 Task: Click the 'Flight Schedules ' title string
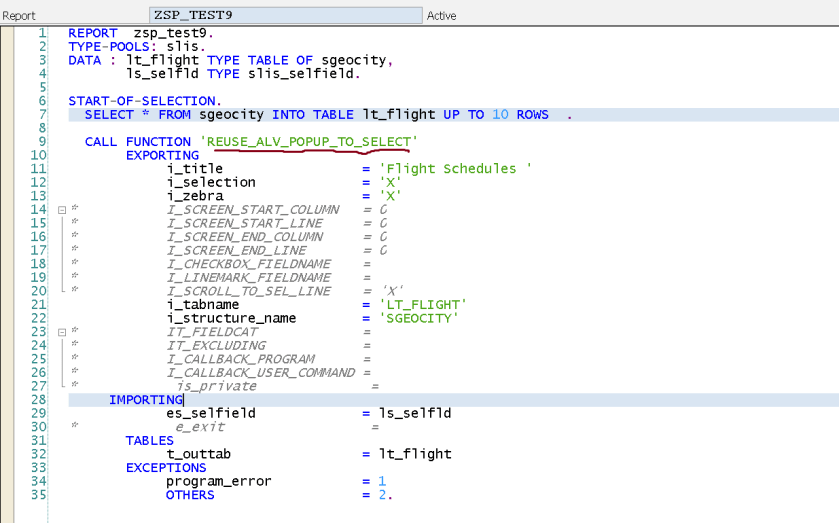click(455, 169)
